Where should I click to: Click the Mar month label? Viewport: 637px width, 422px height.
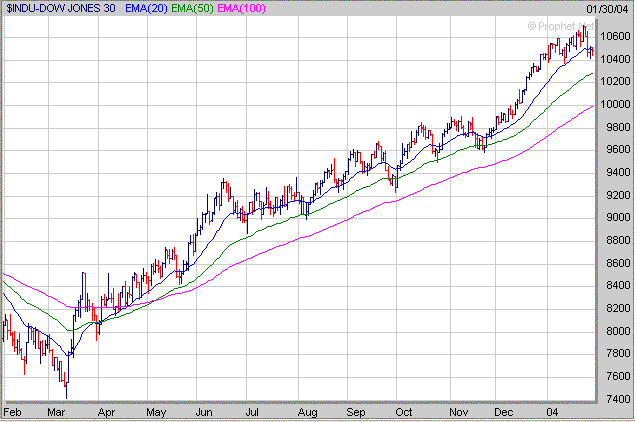pos(56,412)
